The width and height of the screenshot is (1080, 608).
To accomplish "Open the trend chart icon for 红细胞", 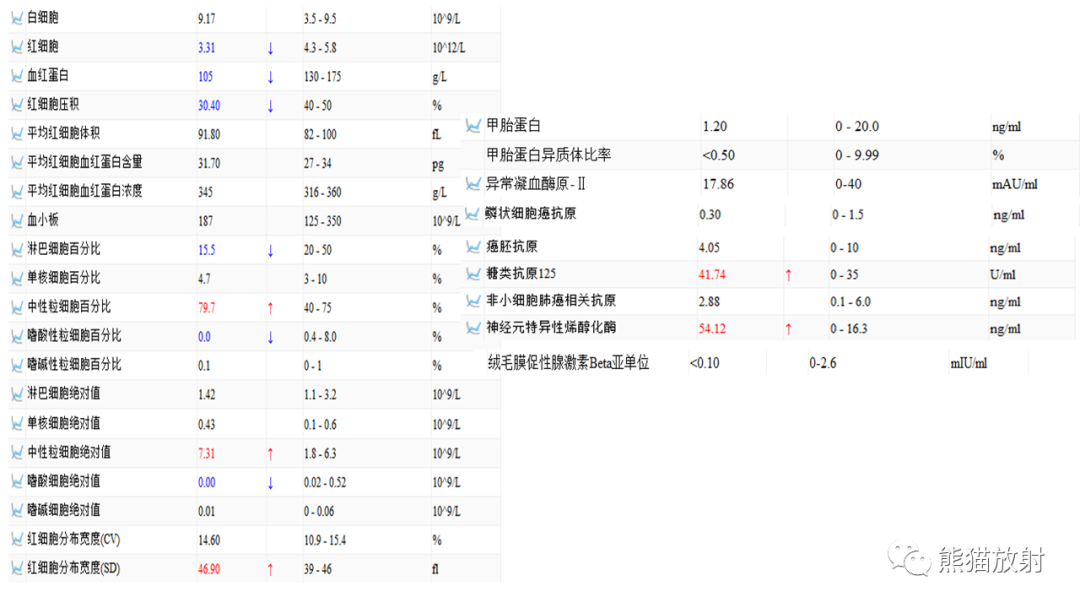I will [x=17, y=47].
